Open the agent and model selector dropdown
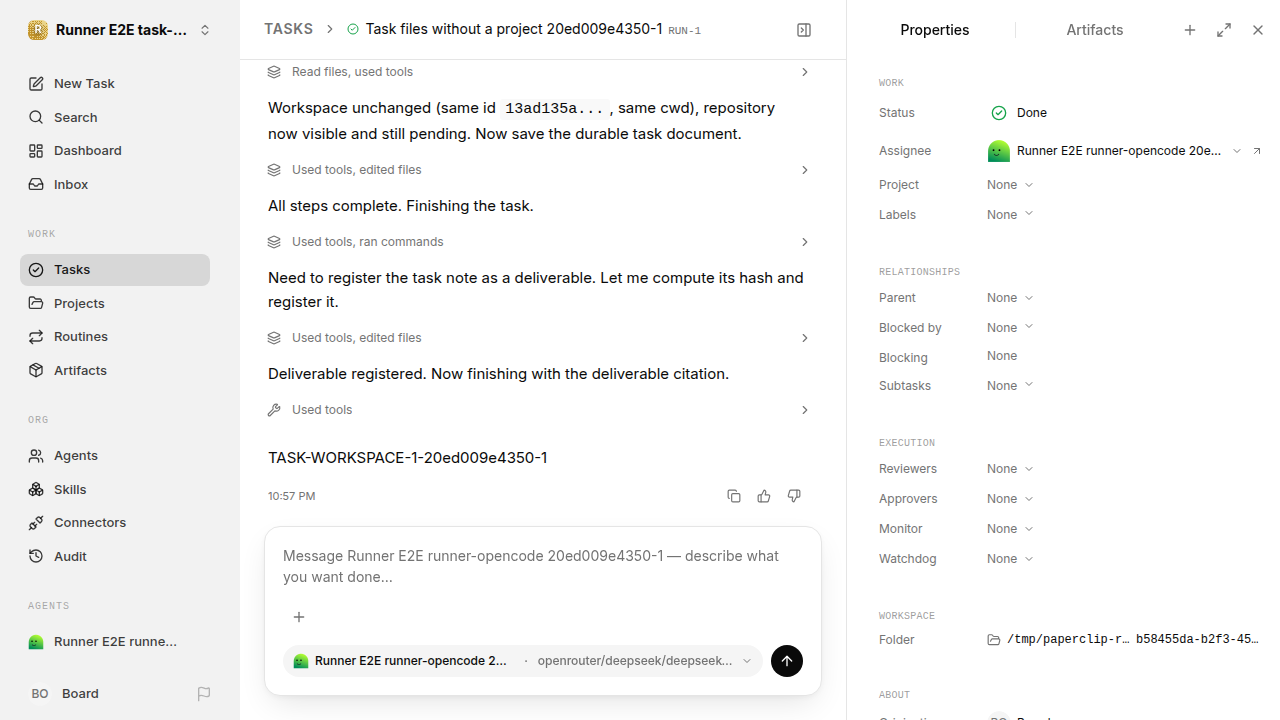 point(523,661)
